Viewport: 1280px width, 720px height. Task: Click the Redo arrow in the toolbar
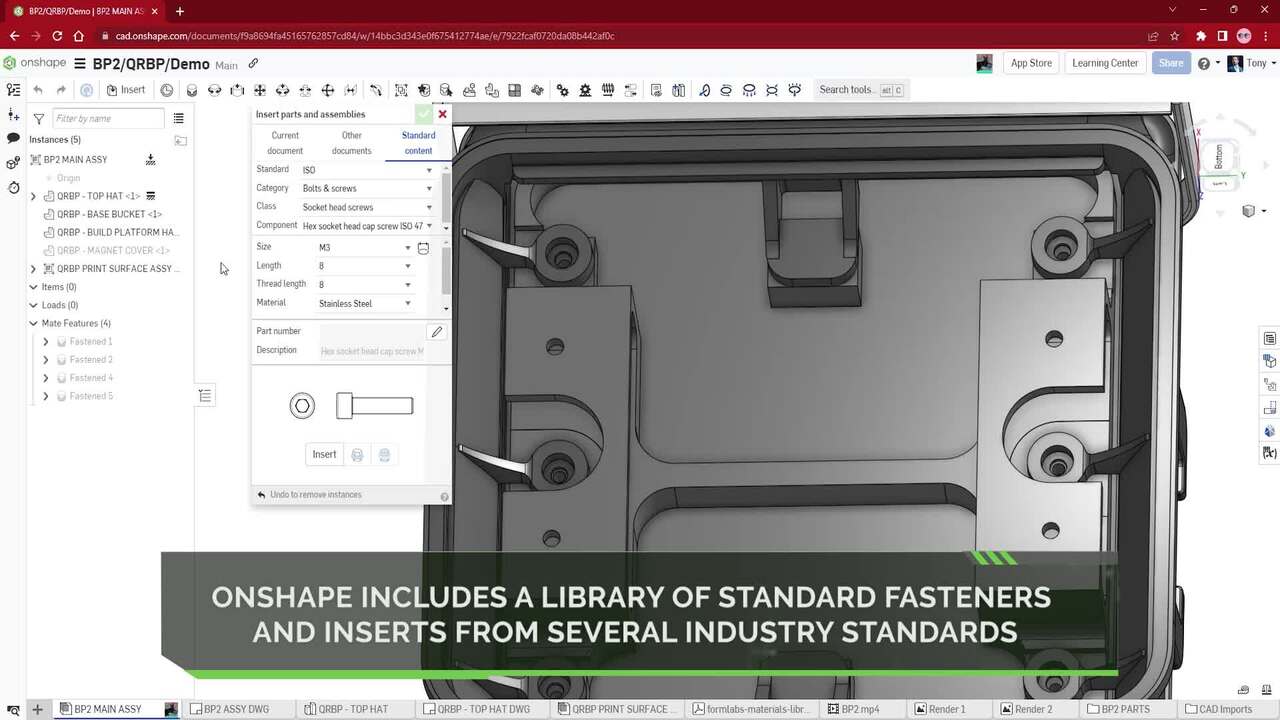(61, 90)
